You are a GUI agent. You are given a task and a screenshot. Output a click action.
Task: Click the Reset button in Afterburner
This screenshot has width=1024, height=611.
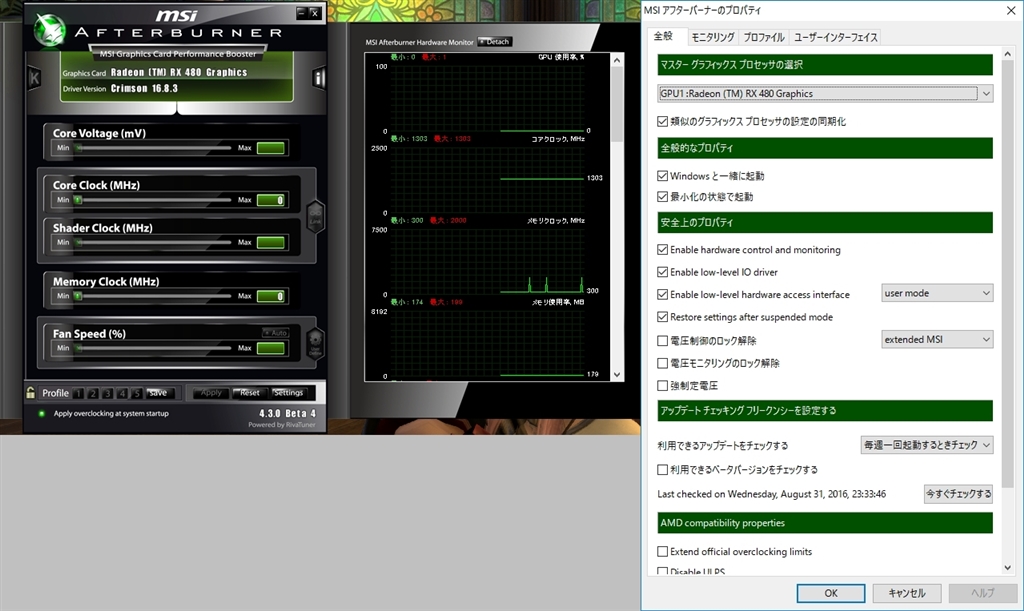pos(249,393)
